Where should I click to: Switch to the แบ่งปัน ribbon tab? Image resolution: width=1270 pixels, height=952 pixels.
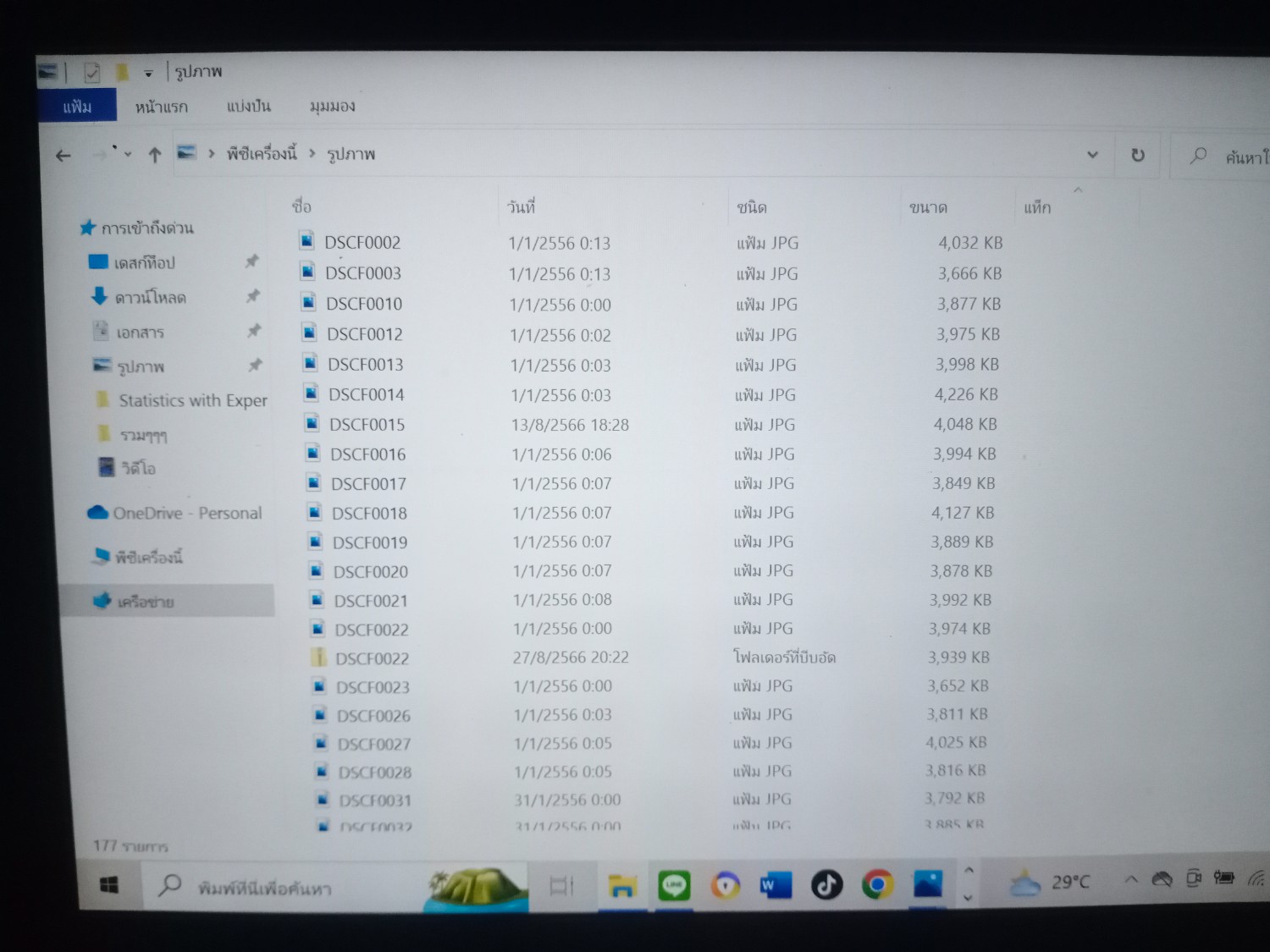[x=248, y=106]
